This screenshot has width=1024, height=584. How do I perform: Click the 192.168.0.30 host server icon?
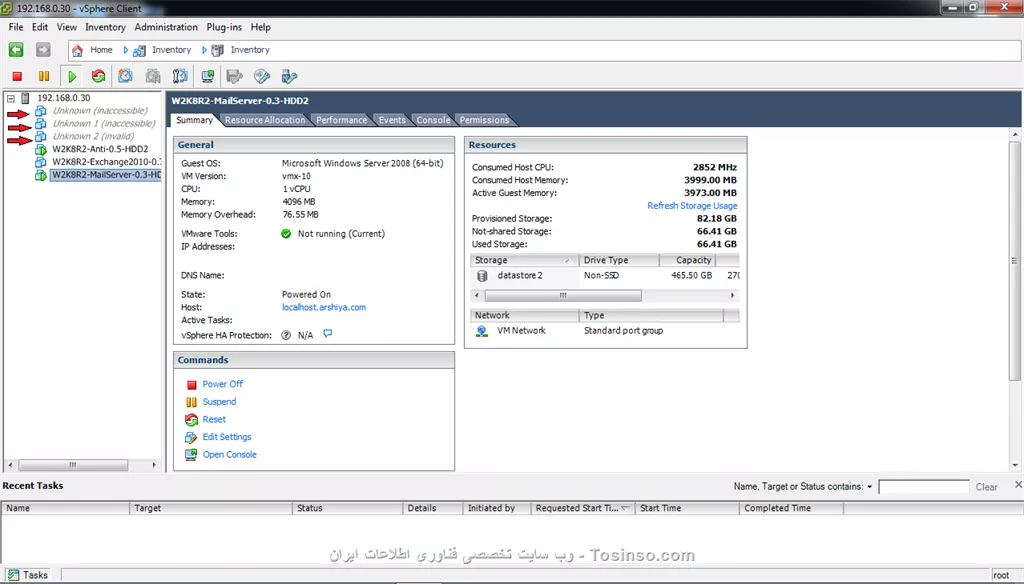(x=25, y=98)
